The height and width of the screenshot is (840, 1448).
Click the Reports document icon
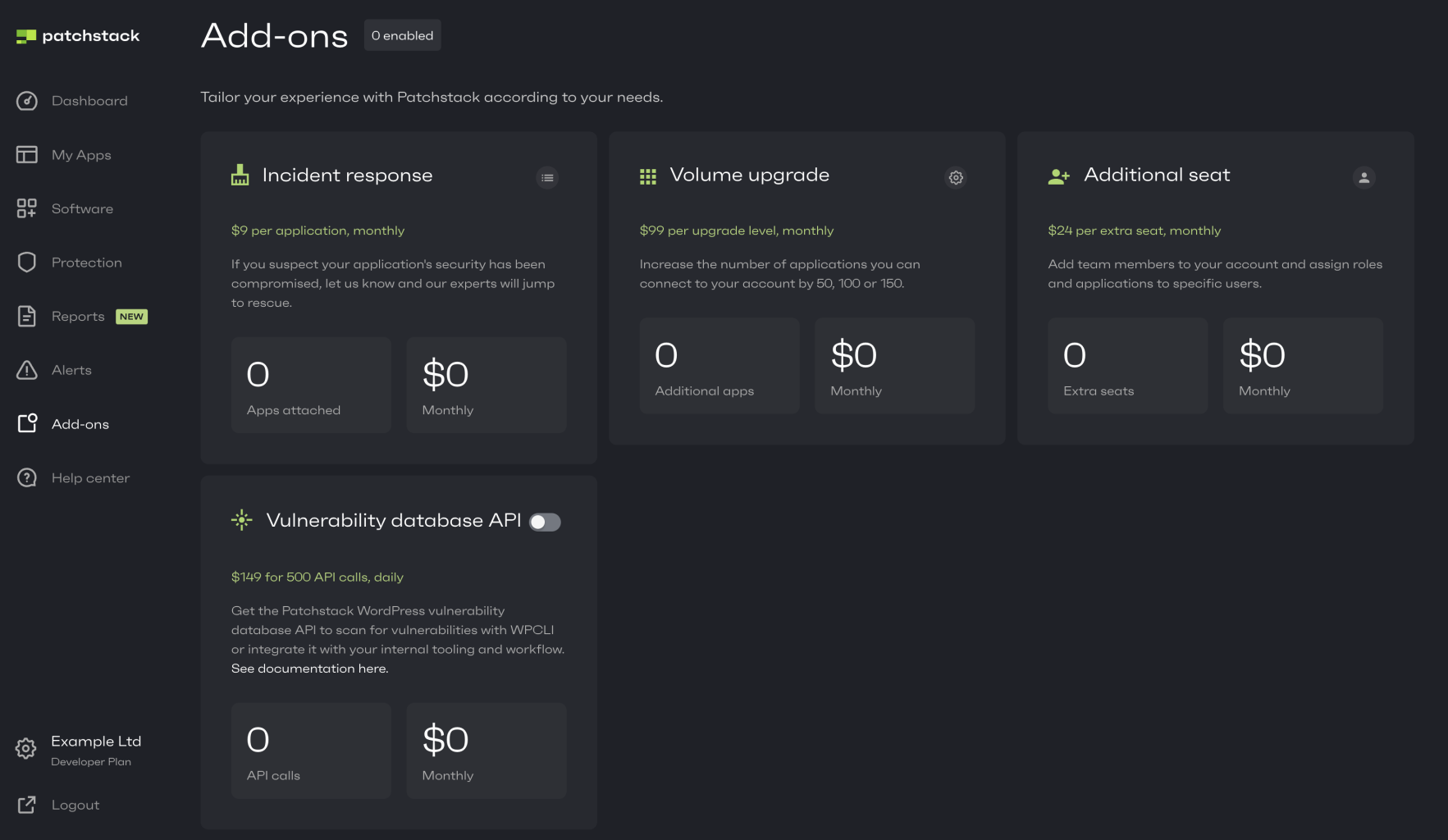(x=27, y=316)
